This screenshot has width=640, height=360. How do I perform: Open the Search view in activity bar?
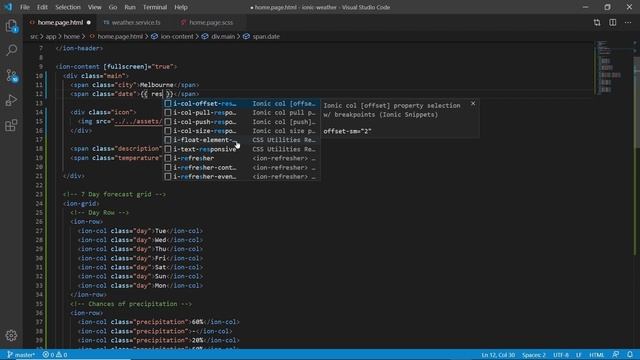(x=11, y=50)
